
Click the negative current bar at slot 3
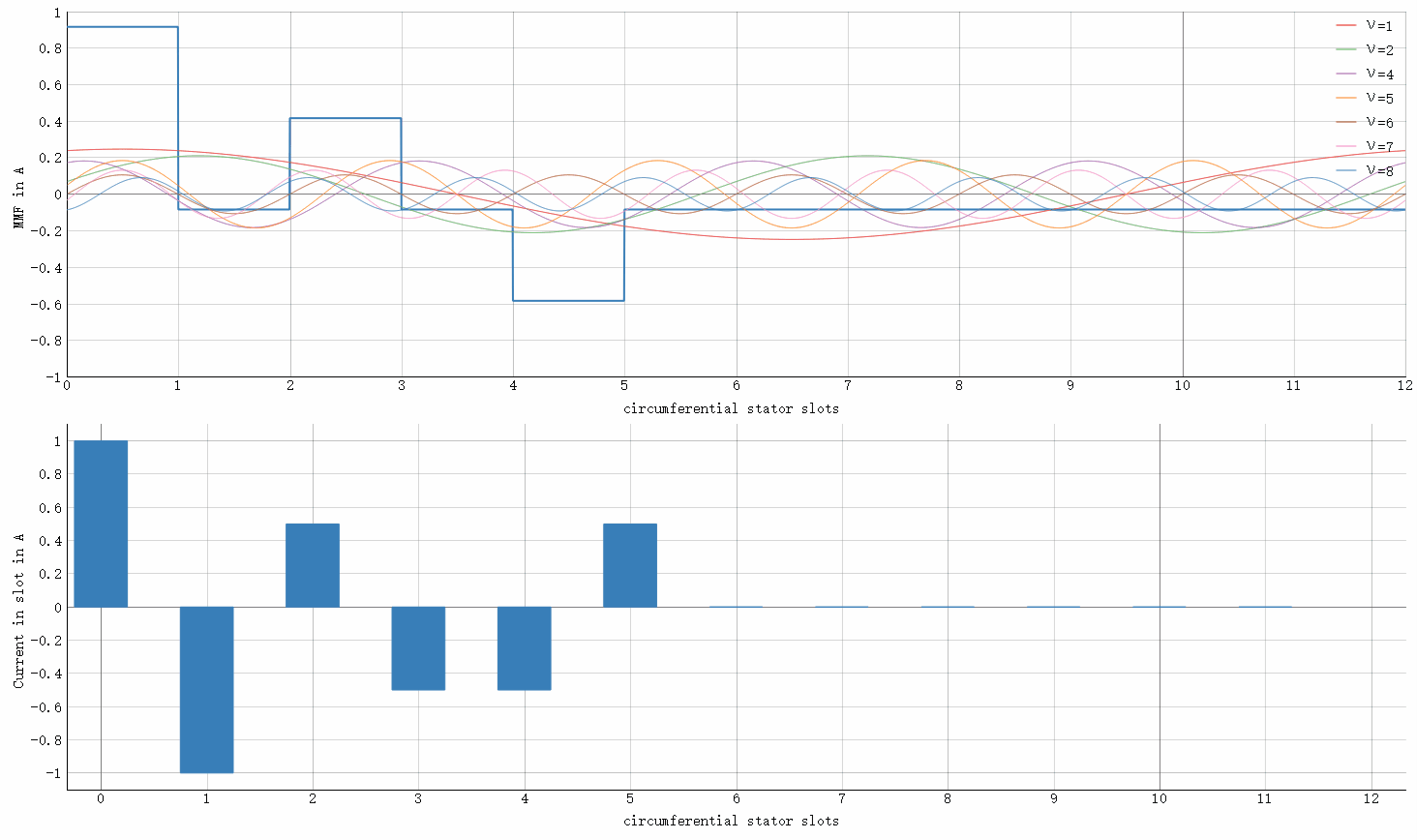[x=418, y=648]
